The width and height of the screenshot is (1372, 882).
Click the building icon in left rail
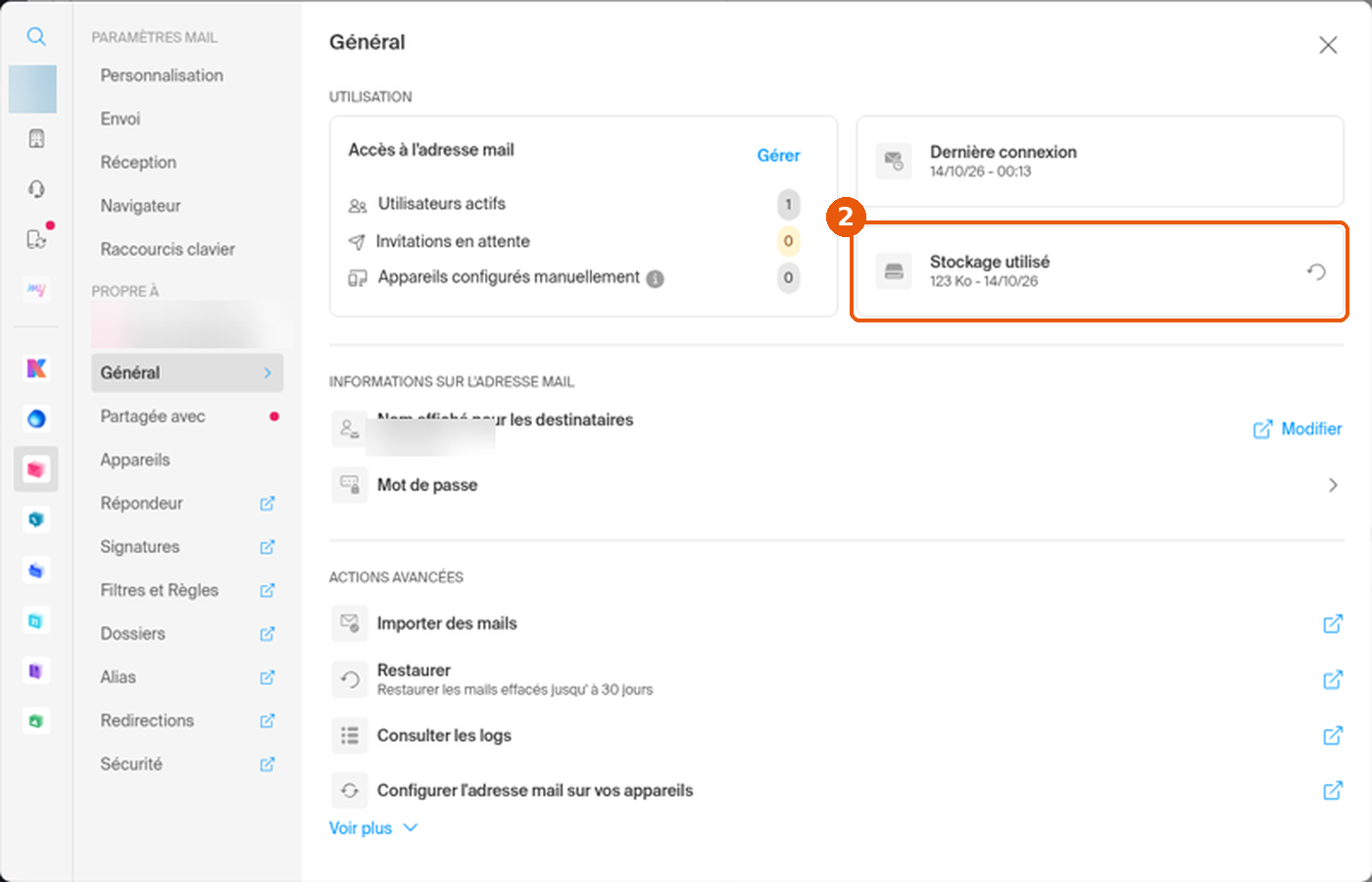click(x=36, y=139)
